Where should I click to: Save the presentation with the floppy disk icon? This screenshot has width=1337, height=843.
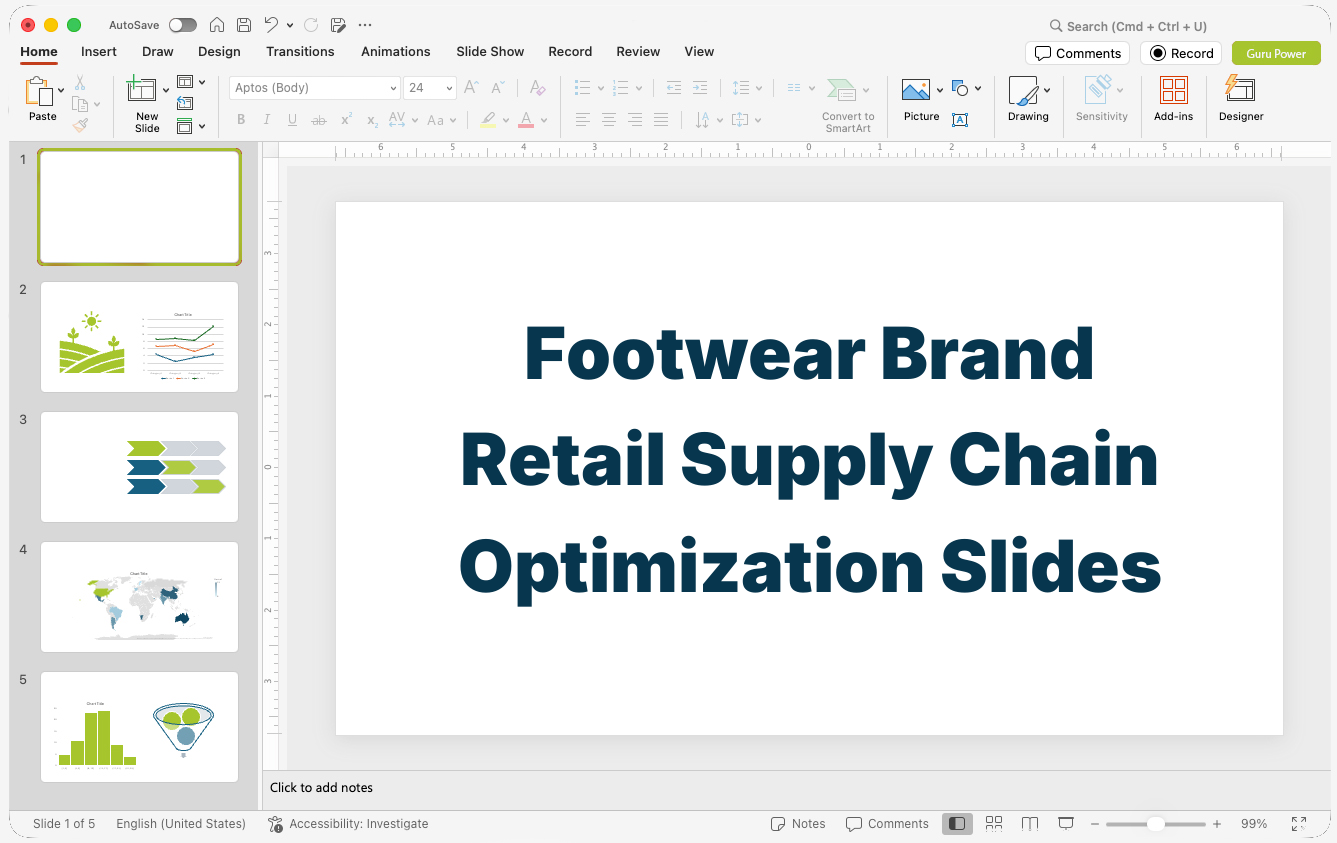click(244, 25)
